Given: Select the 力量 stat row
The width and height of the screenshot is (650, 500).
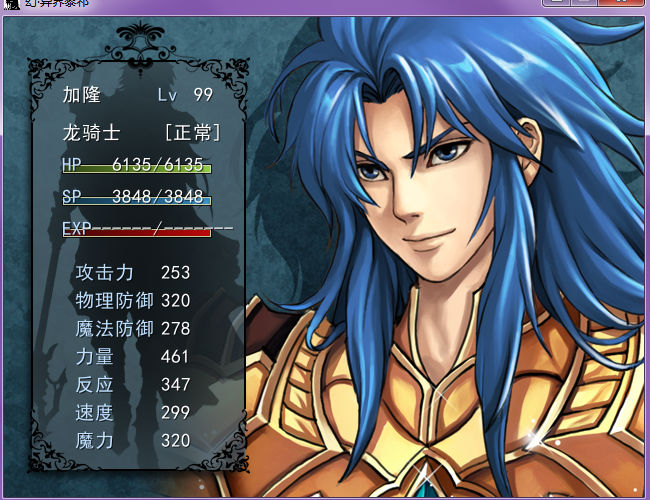Looking at the screenshot, I should click(133, 357).
